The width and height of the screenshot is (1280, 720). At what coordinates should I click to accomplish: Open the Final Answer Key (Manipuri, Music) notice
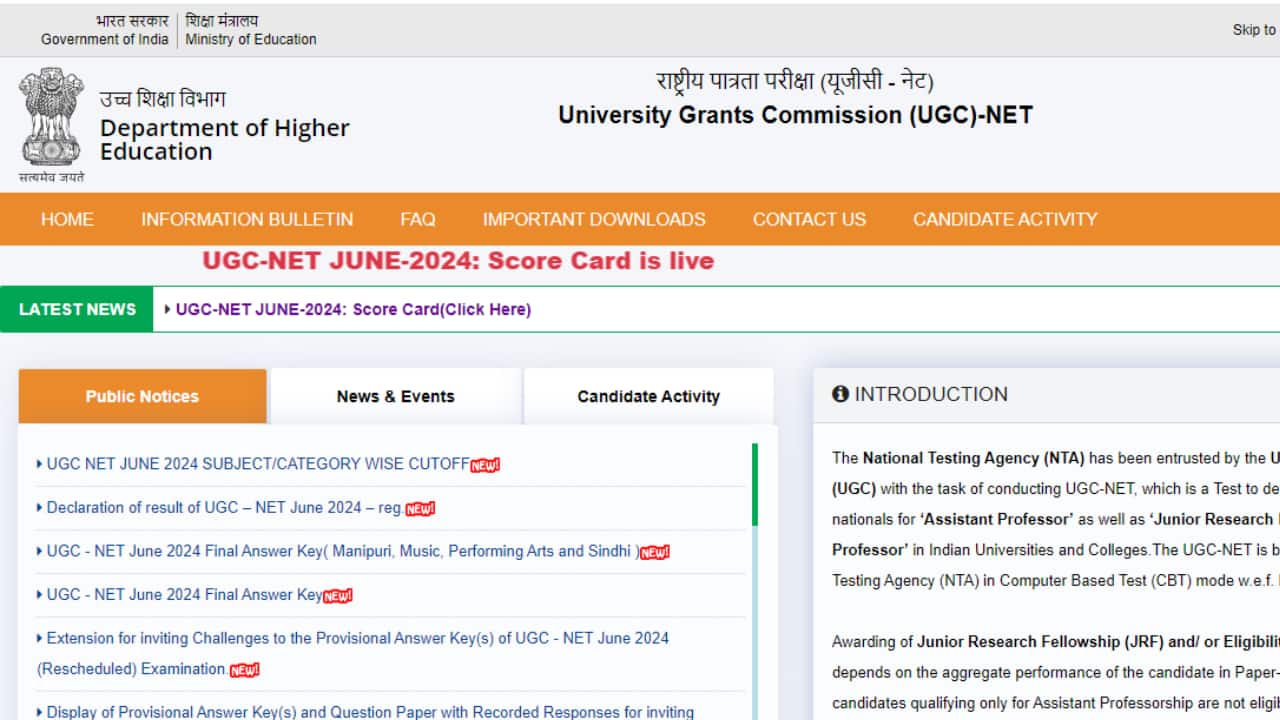coord(342,551)
